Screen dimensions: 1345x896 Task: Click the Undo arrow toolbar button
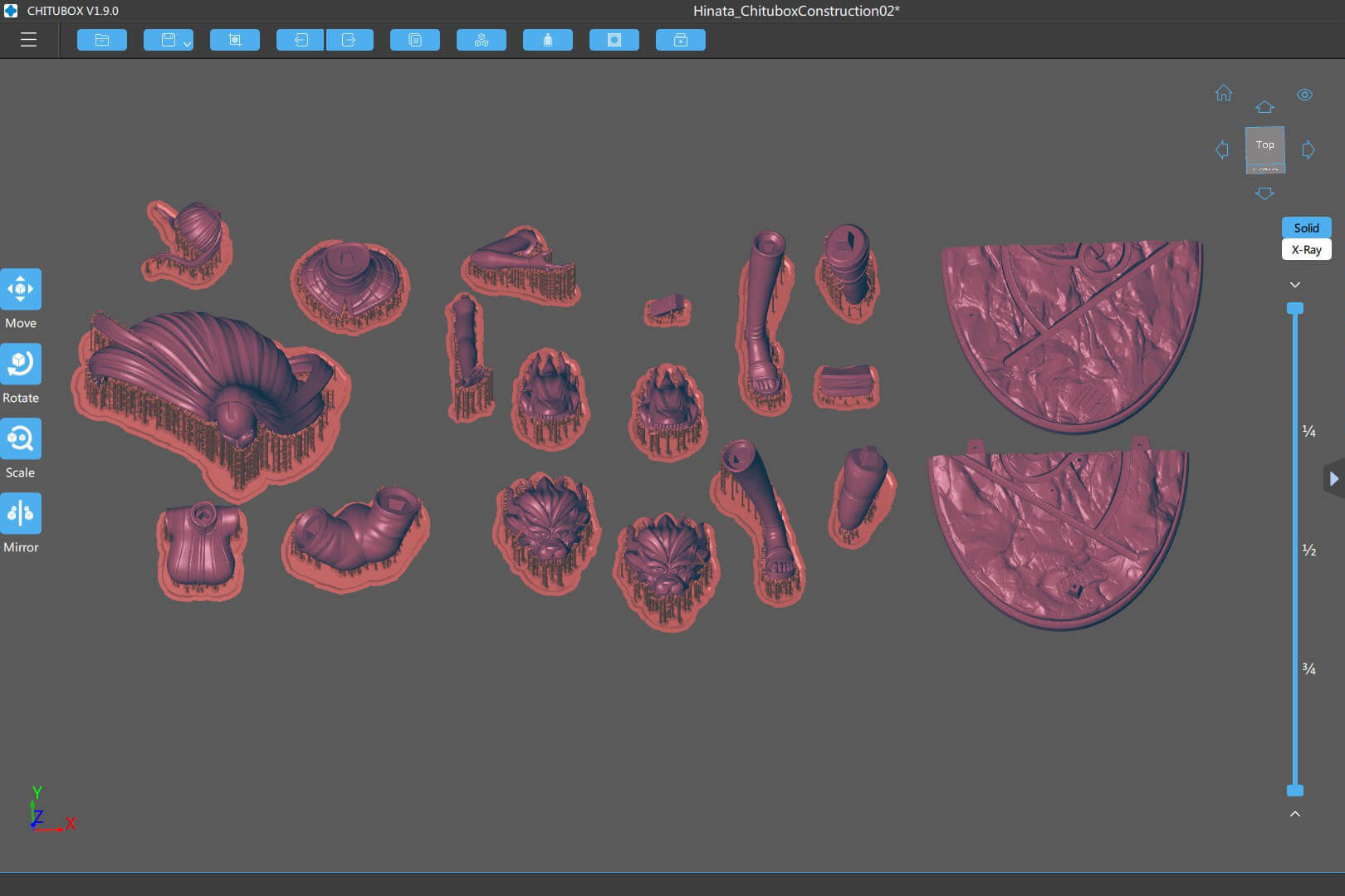(x=301, y=40)
